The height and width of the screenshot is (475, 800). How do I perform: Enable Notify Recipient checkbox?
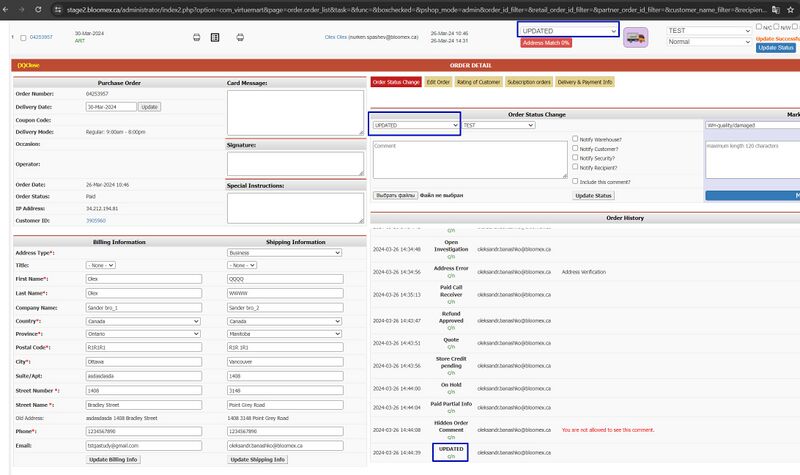[575, 166]
